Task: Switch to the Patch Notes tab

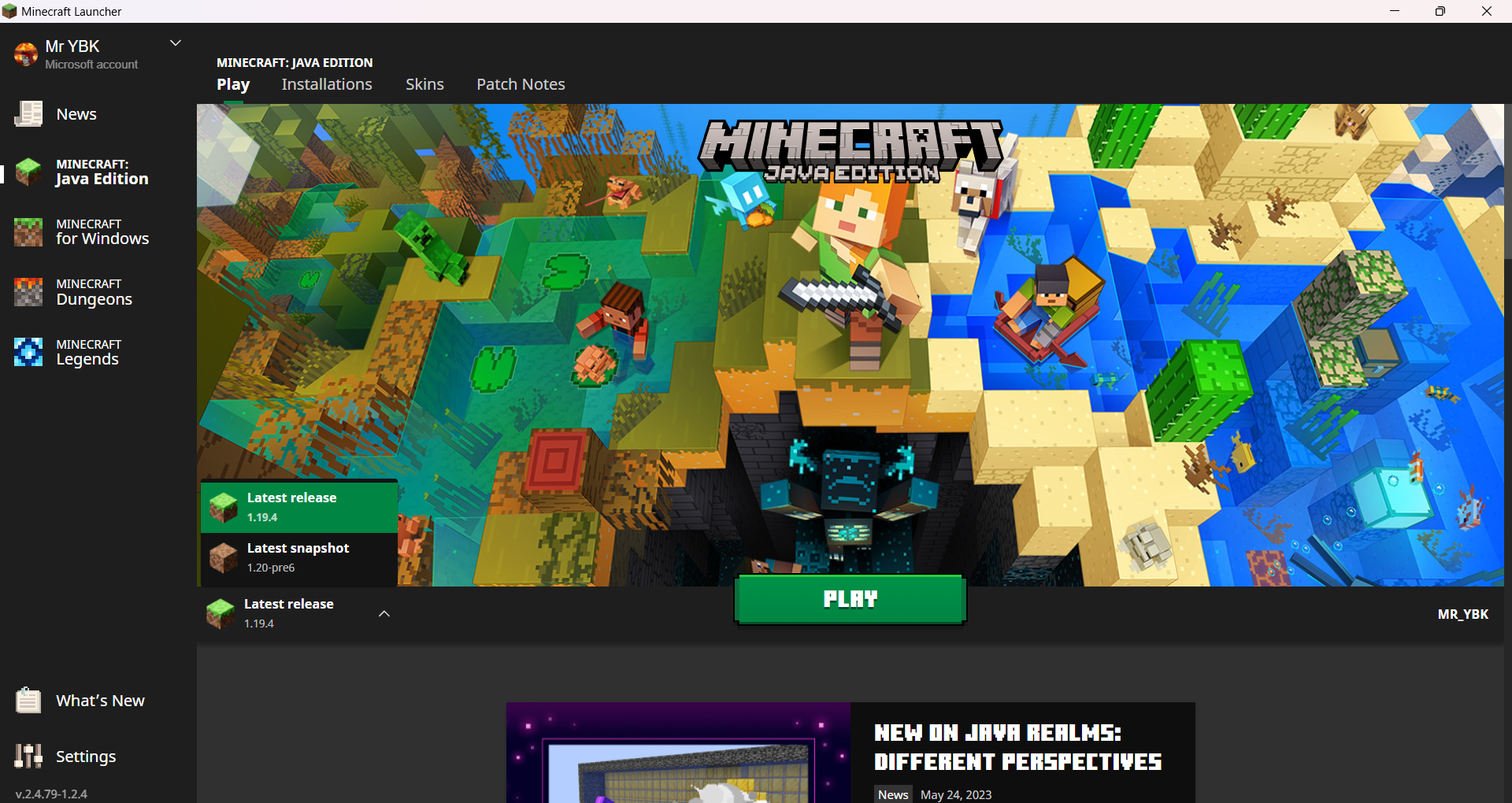Action: [x=521, y=84]
